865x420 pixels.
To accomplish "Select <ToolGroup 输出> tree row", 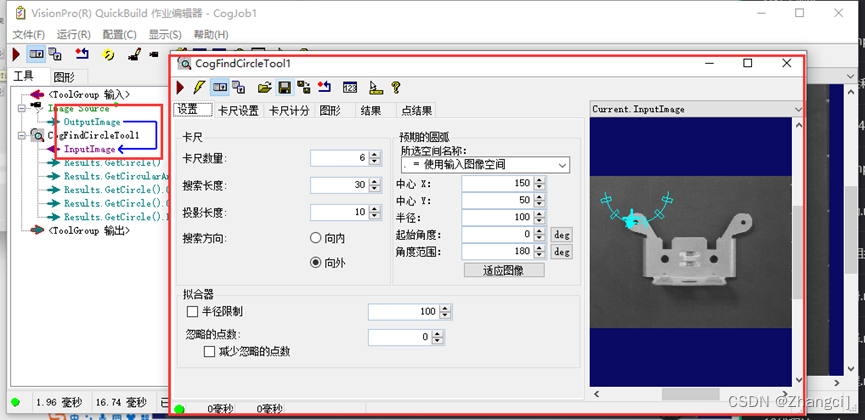I will coord(89,231).
